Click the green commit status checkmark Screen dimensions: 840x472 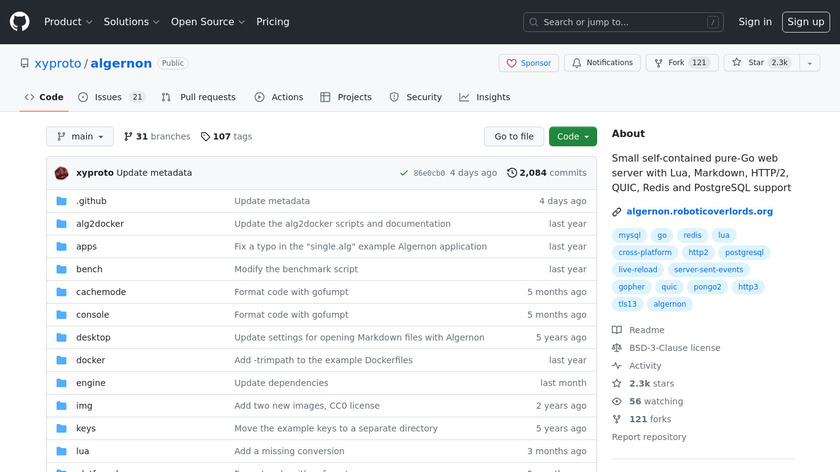tap(403, 173)
